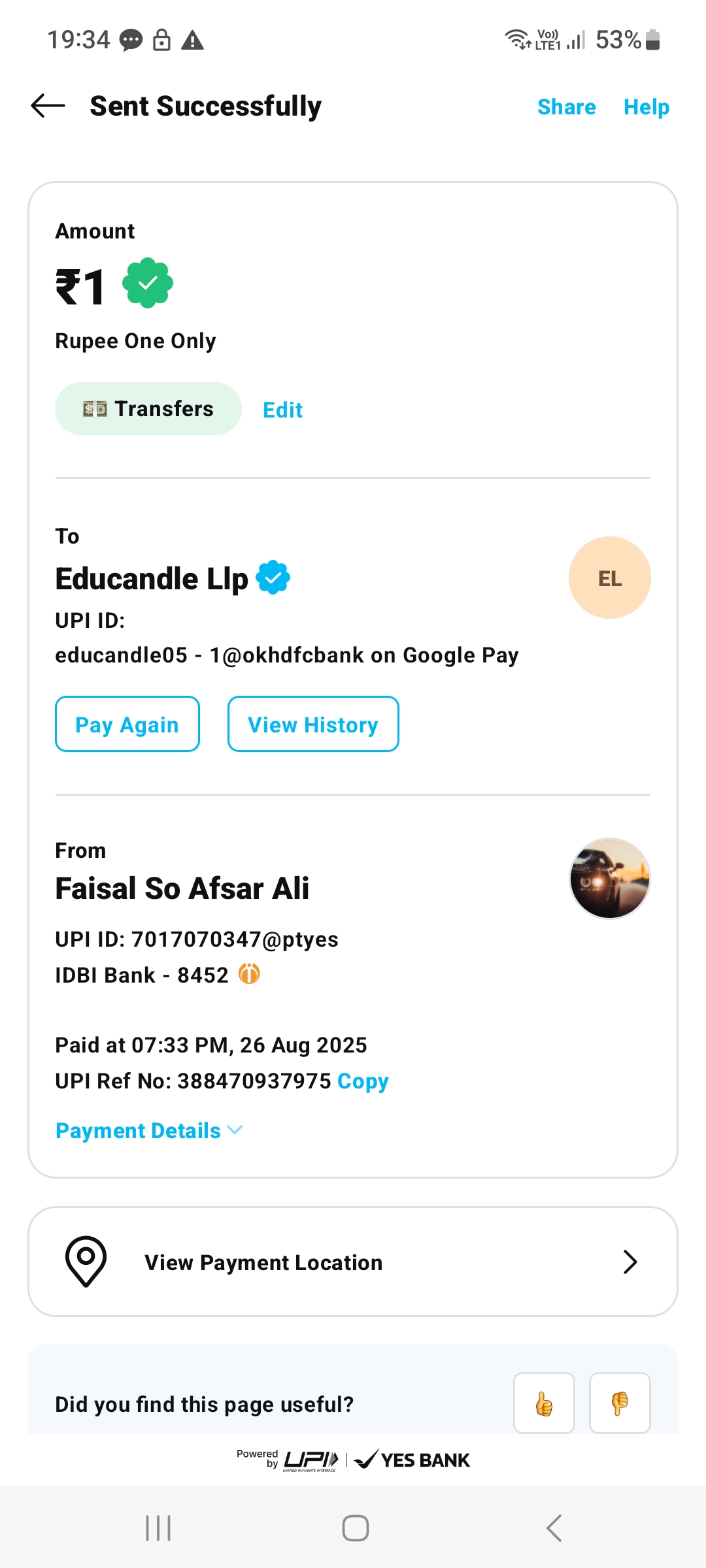Screen dimensions: 706x1568
Task: Tap the Android home navigation button
Action: 355,1528
